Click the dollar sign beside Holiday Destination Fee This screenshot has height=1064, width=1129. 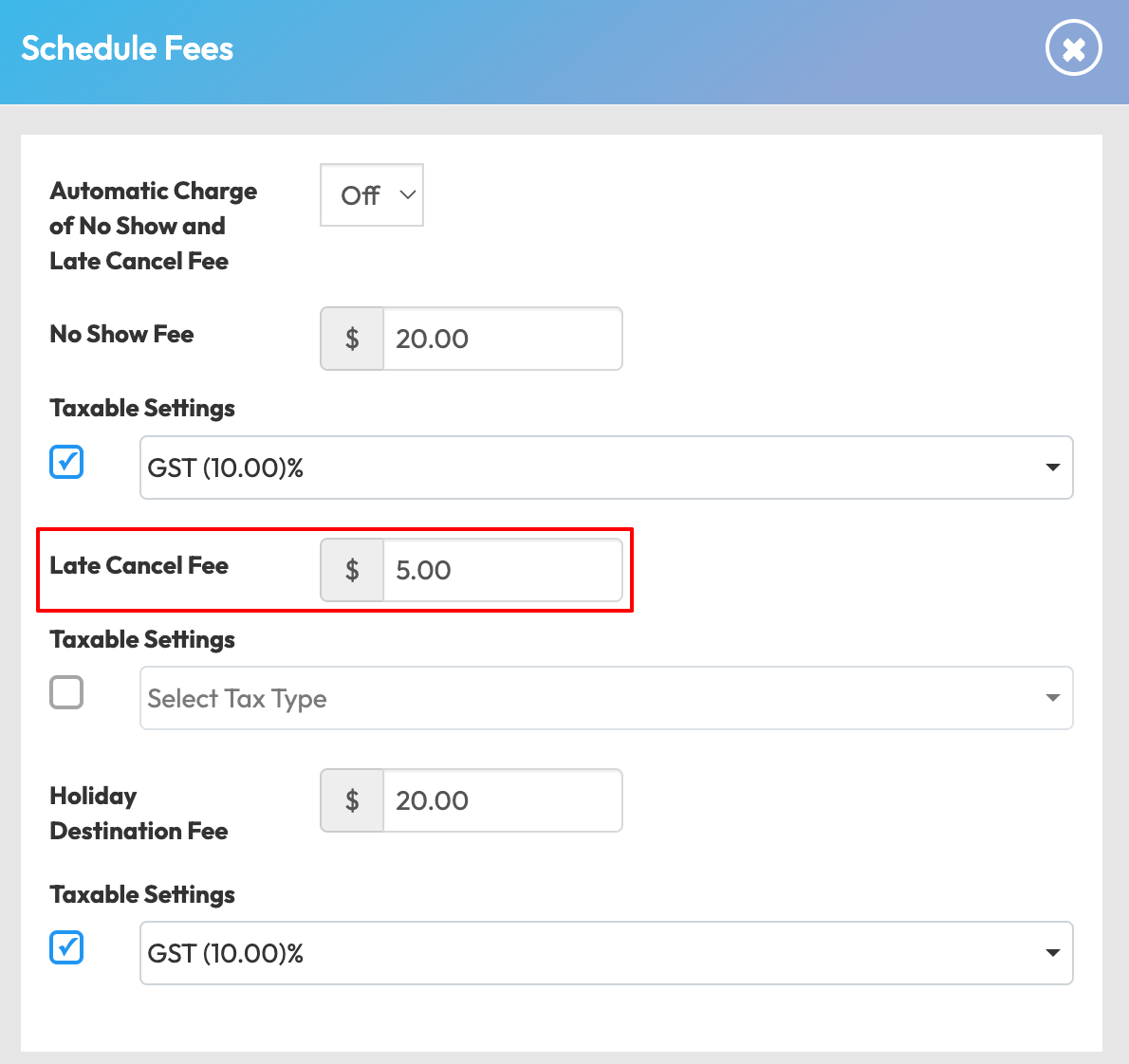[352, 800]
